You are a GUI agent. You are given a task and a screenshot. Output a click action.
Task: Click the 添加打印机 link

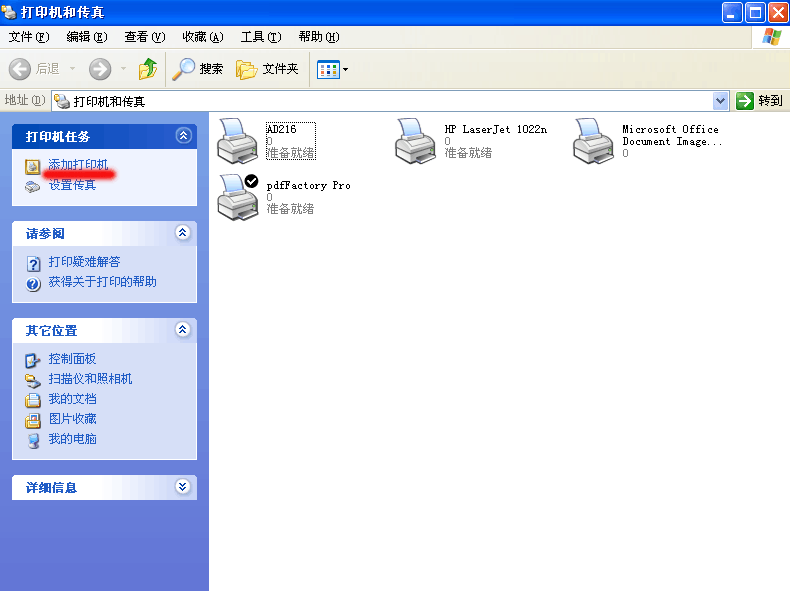[x=78, y=165]
